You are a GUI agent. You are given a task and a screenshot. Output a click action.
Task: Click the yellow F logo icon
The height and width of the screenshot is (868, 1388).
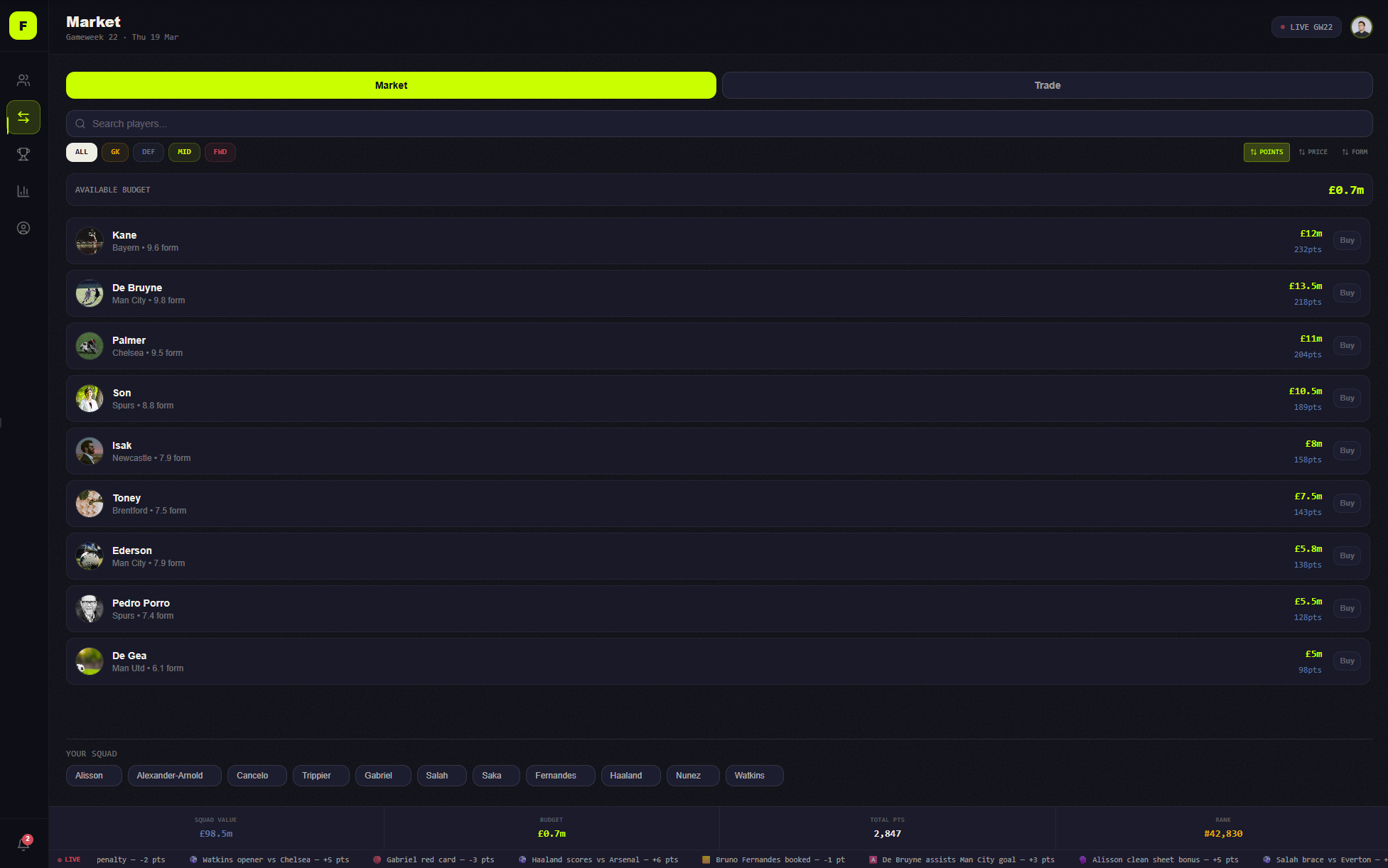pos(23,26)
